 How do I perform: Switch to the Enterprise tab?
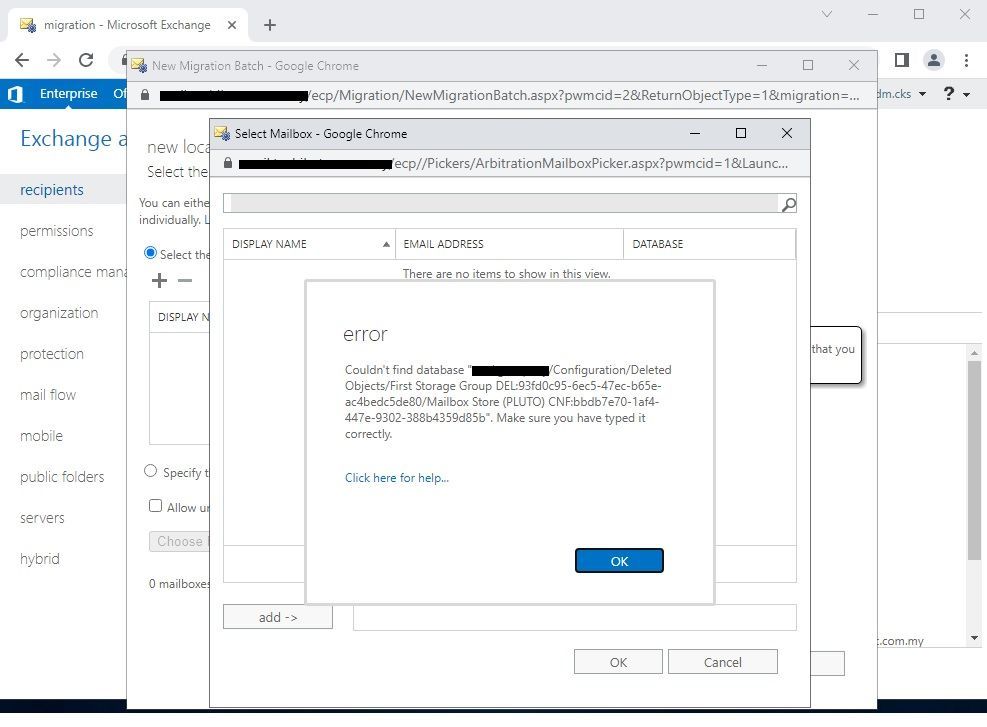(x=68, y=93)
